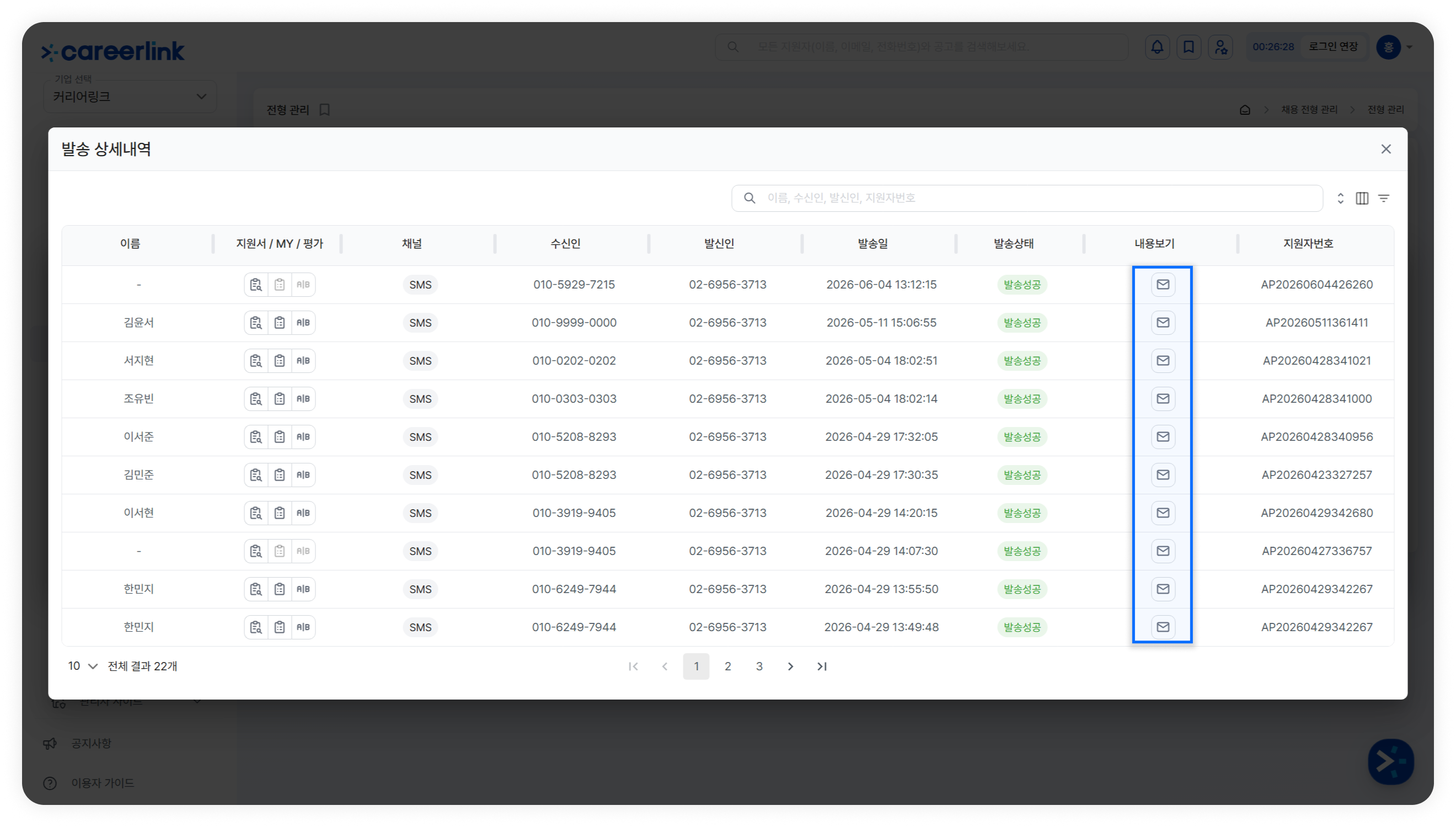Open 김윤서's A|B evaluation icon

(303, 323)
